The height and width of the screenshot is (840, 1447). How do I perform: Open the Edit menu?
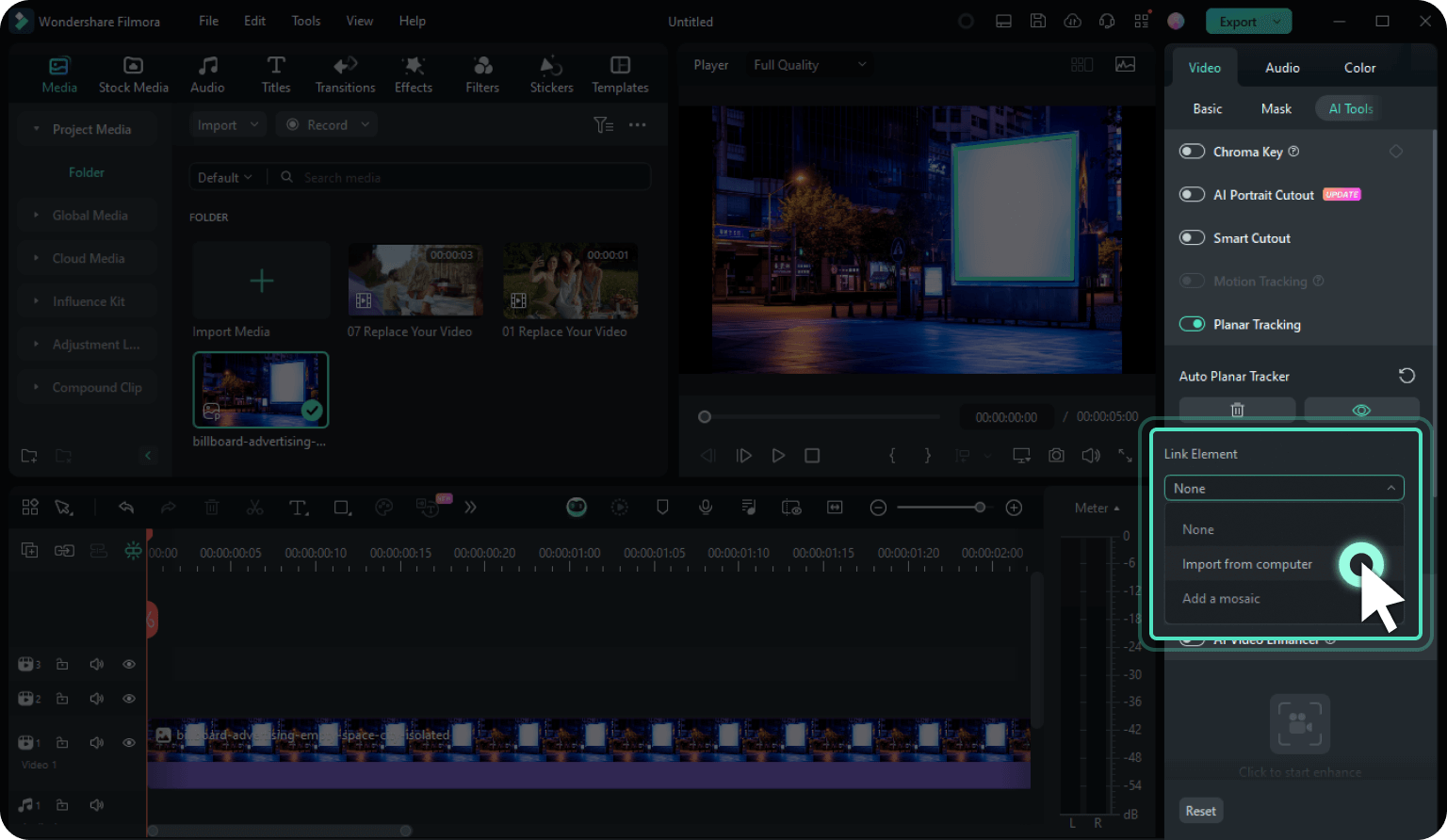pyautogui.click(x=254, y=21)
